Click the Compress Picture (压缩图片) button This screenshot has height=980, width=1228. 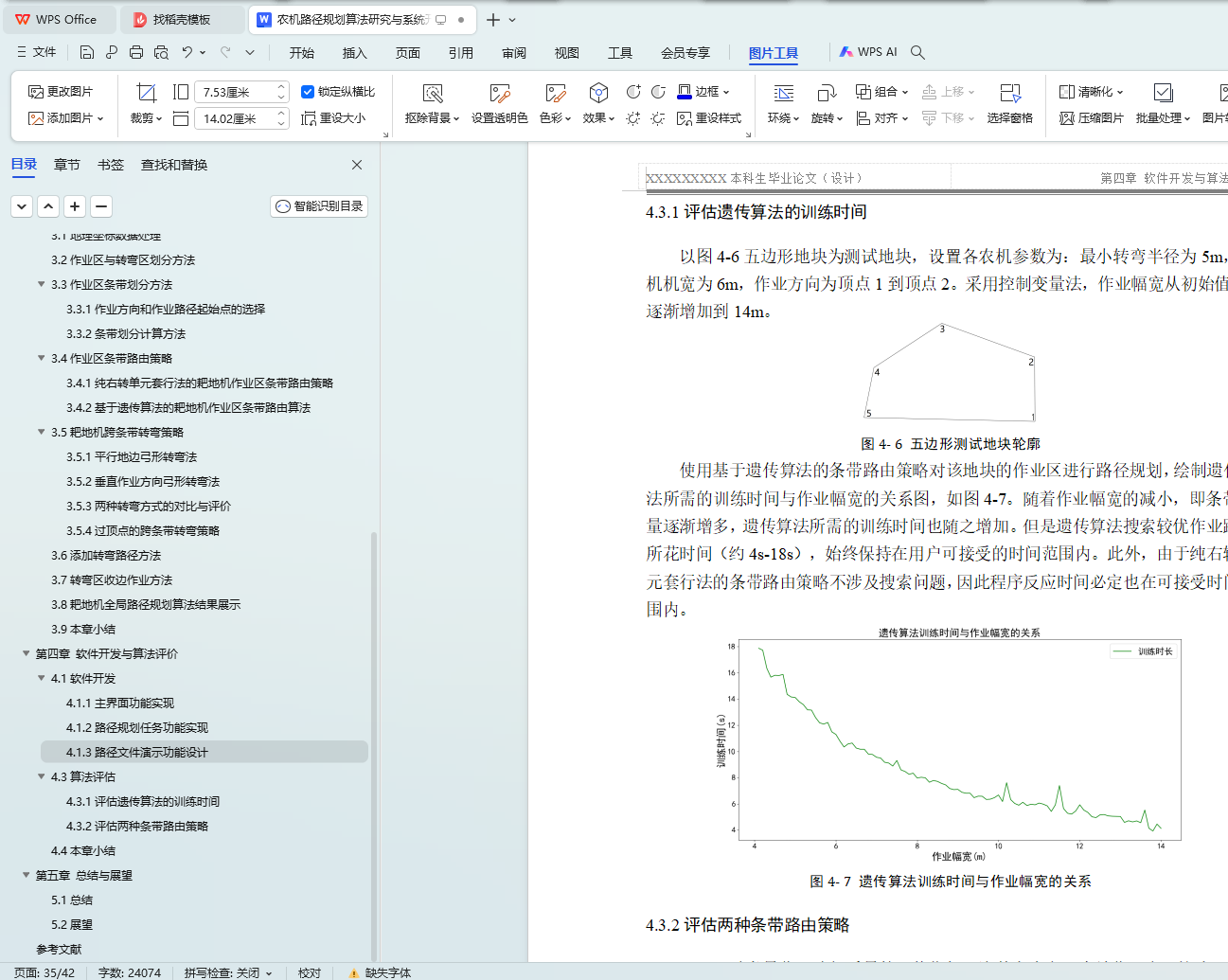[x=1091, y=118]
